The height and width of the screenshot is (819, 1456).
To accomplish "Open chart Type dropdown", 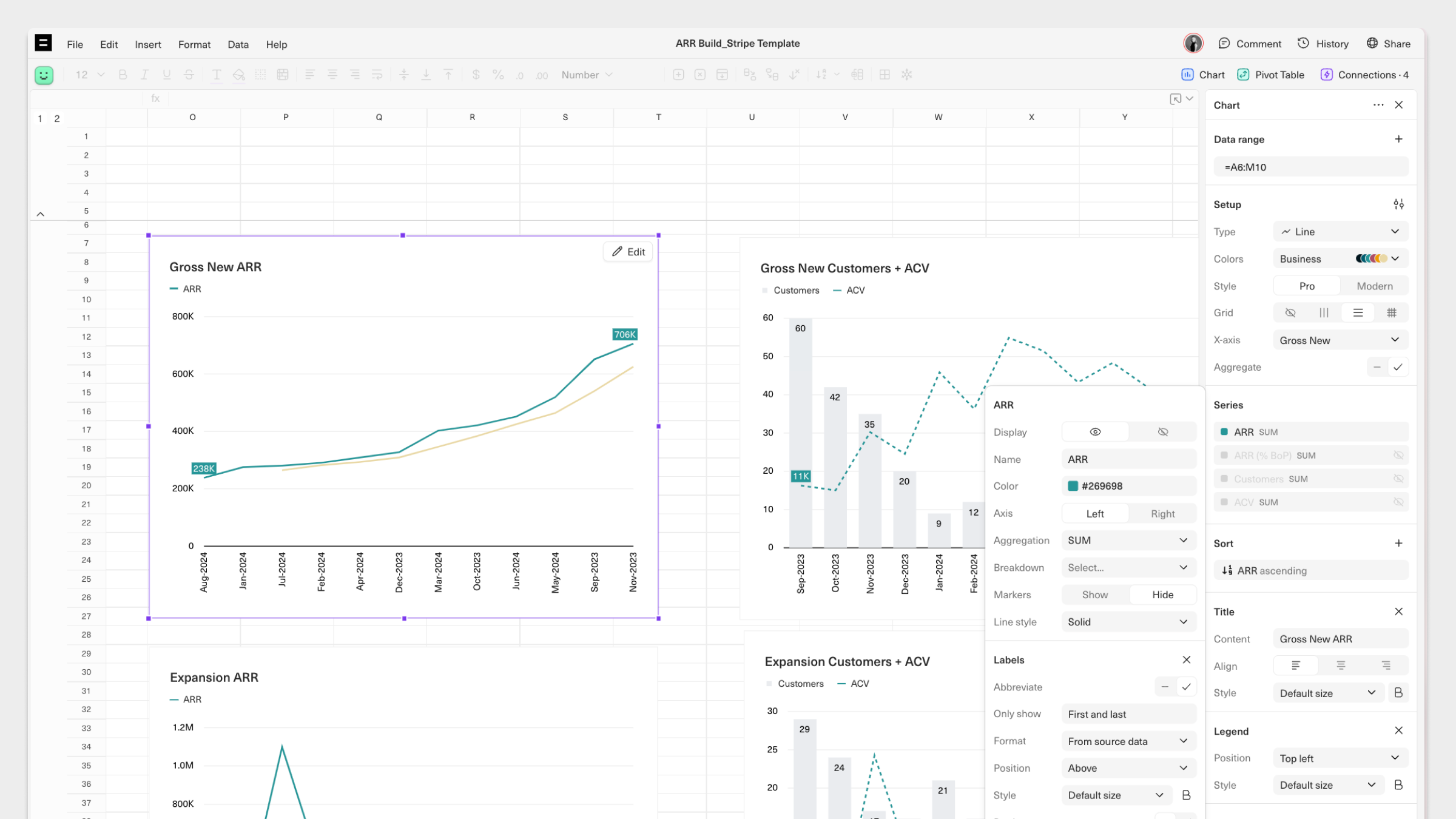I will (x=1340, y=232).
